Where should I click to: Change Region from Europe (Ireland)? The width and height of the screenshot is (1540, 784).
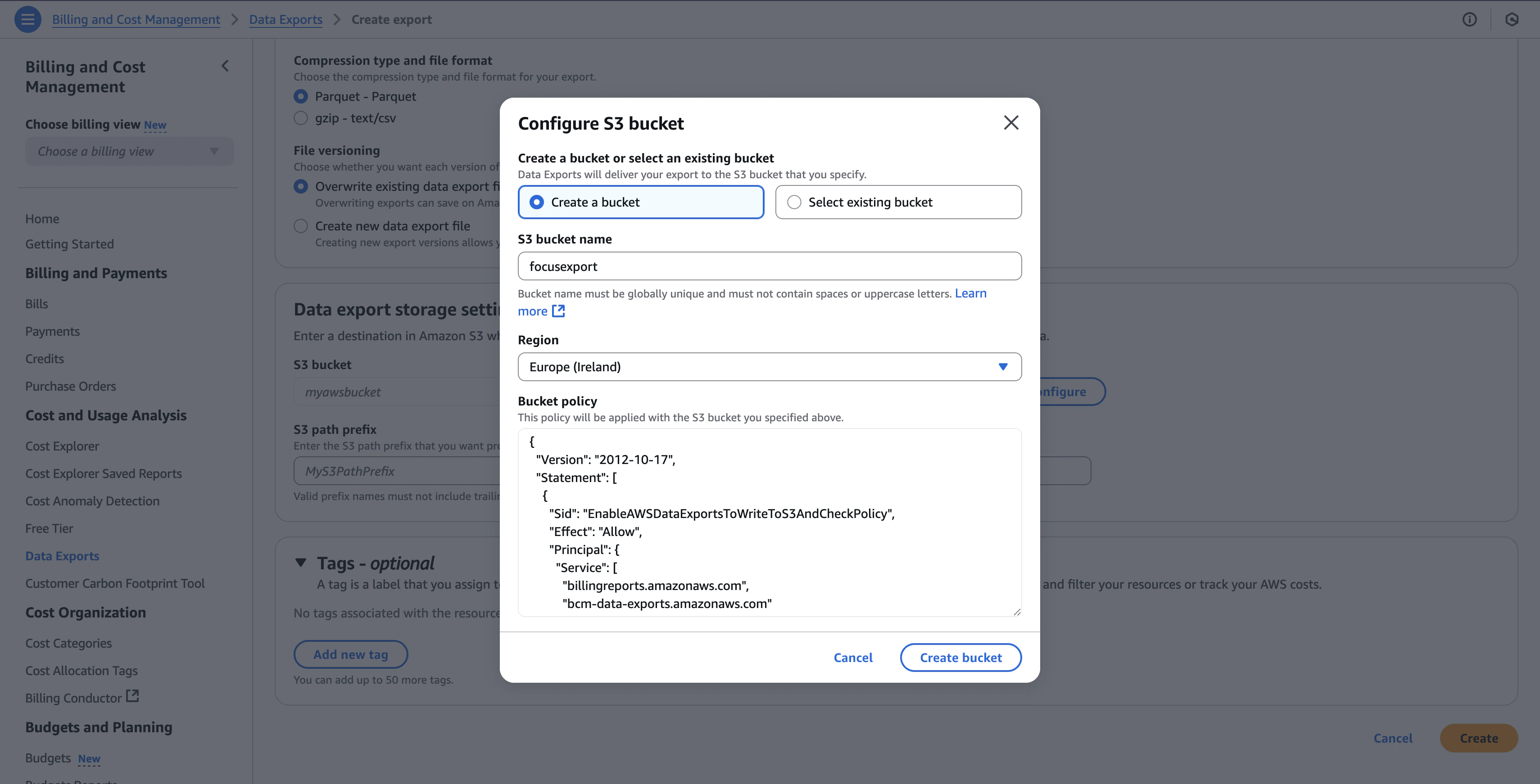(770, 366)
